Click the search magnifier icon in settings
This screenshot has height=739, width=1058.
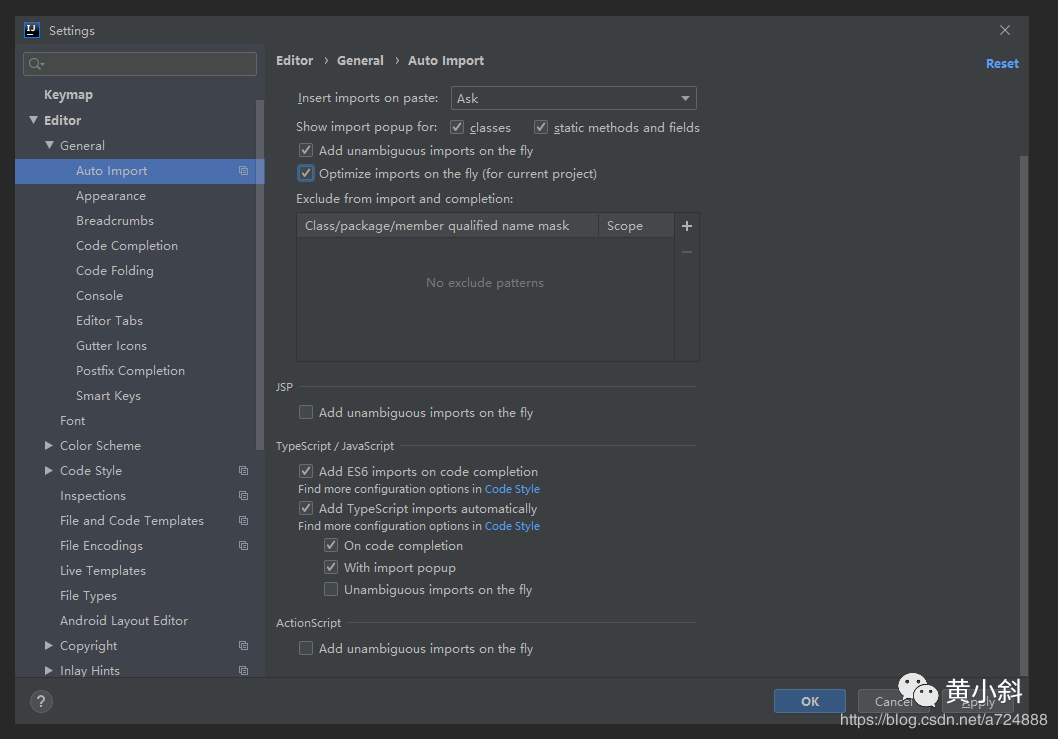tap(36, 64)
